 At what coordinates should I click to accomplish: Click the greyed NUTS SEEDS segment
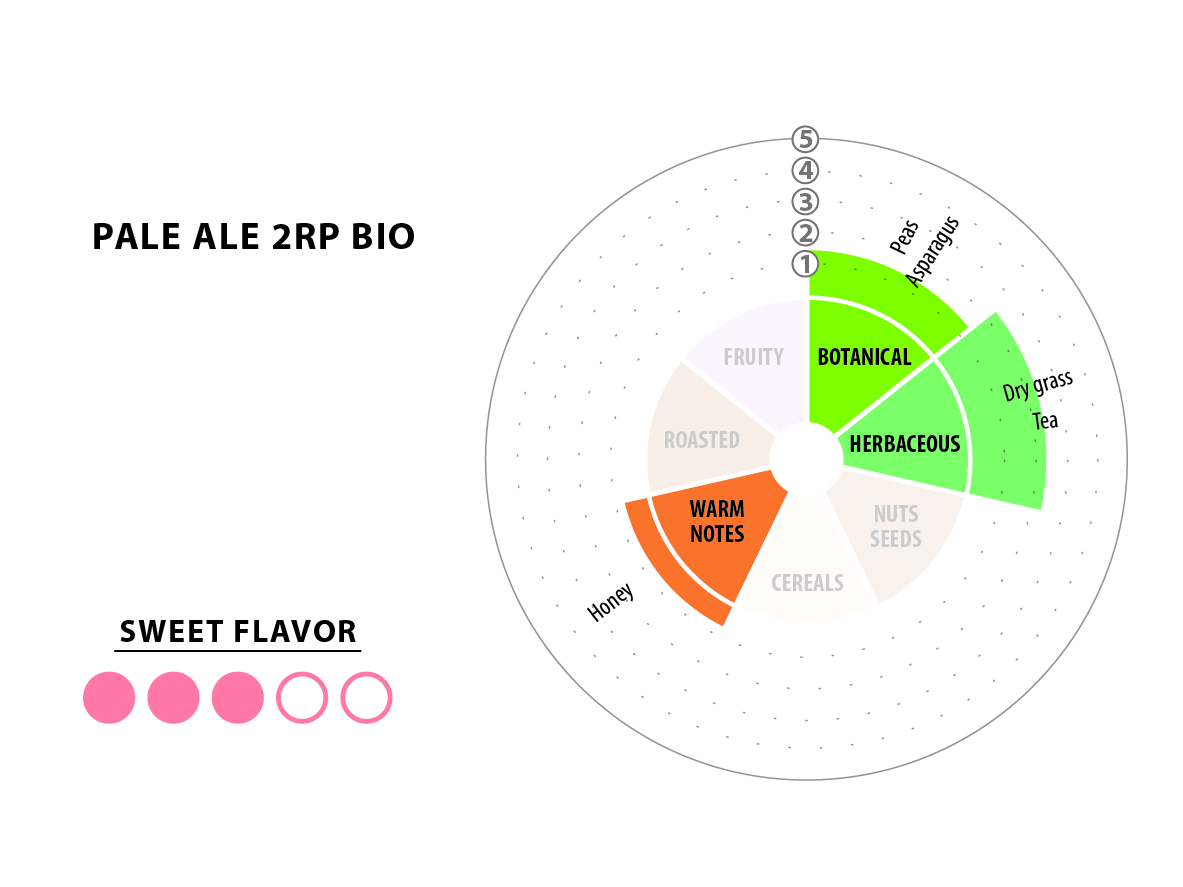898,528
